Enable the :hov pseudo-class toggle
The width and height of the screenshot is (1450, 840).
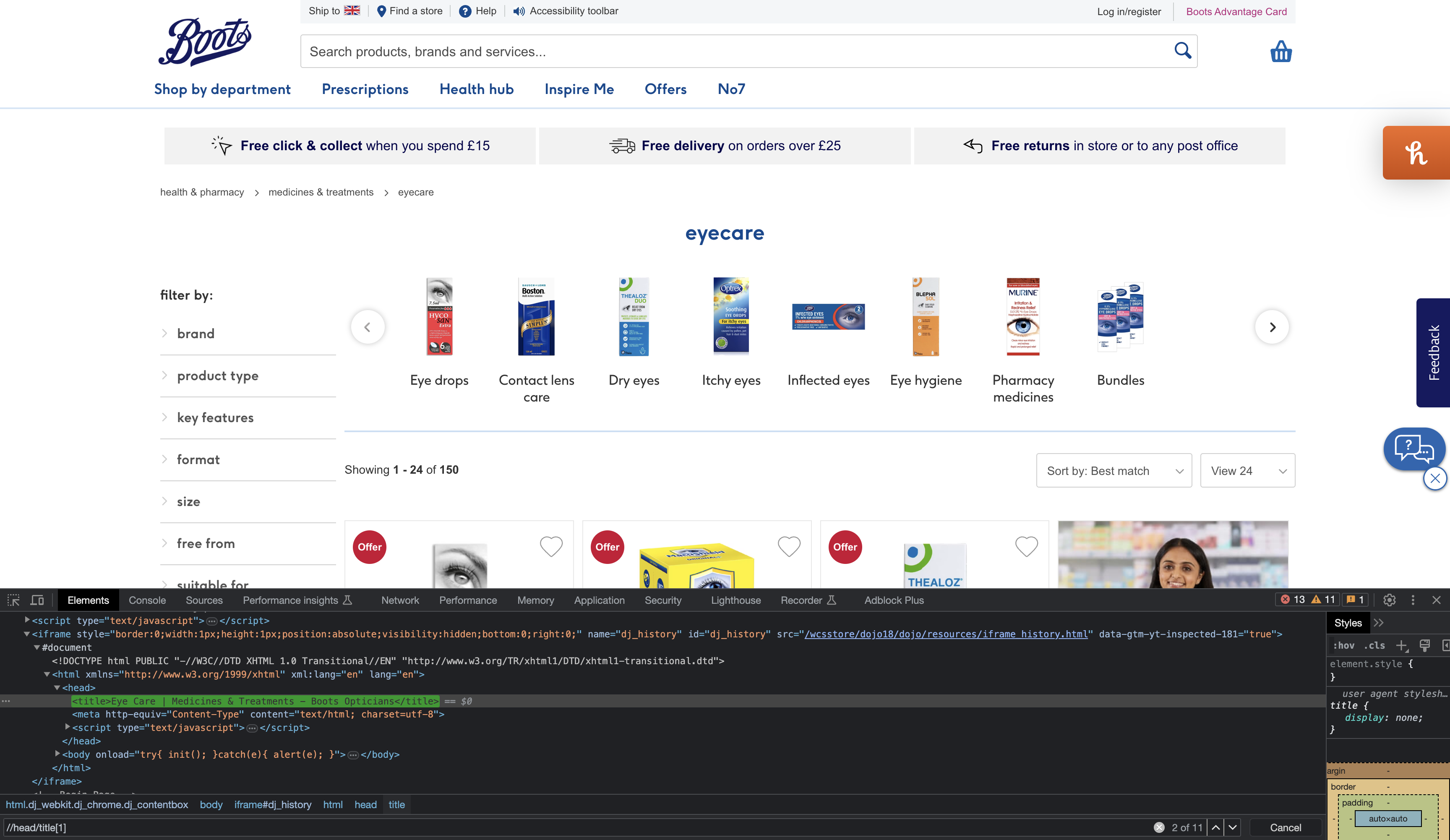pyautogui.click(x=1344, y=646)
